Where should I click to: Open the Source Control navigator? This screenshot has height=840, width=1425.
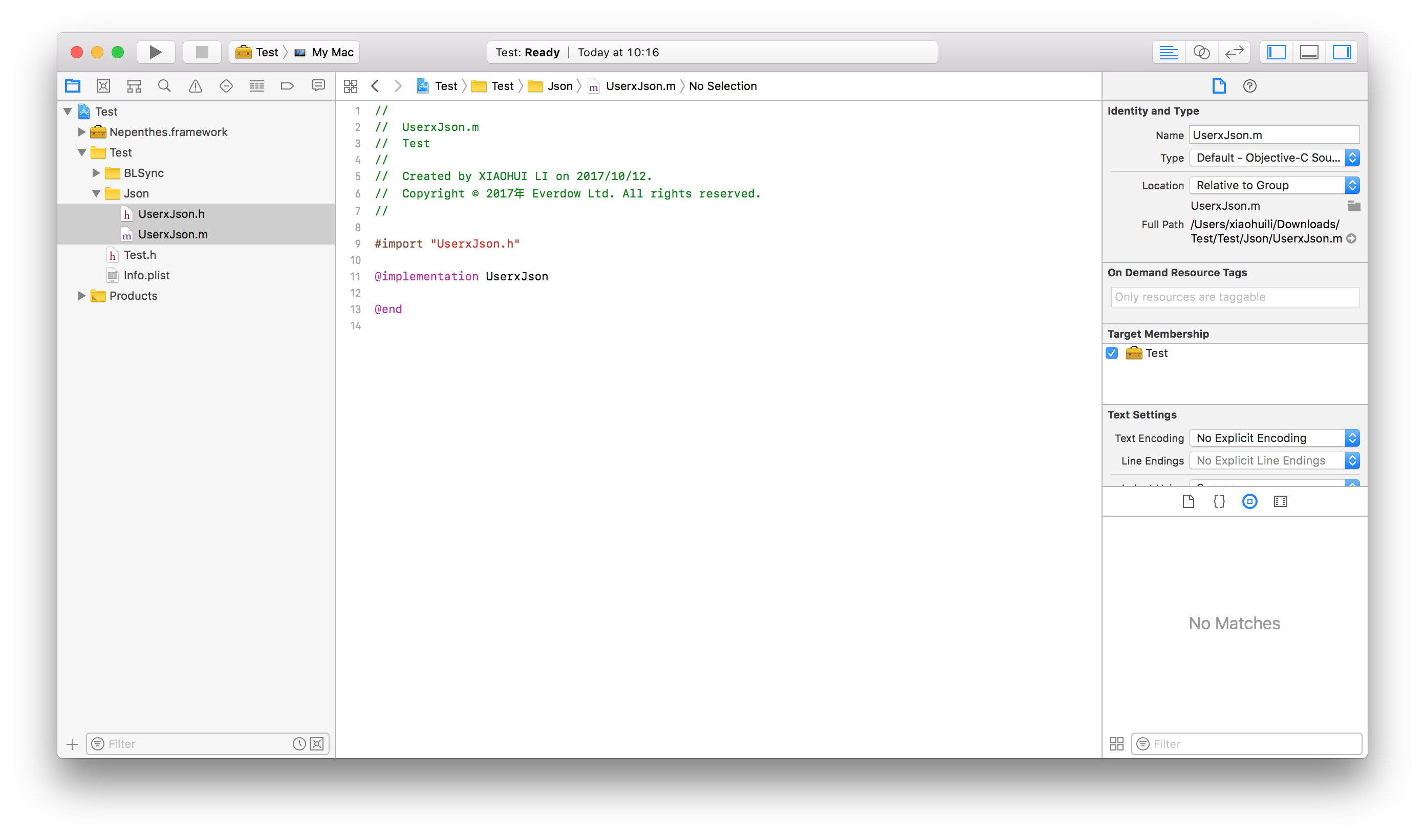pos(103,86)
